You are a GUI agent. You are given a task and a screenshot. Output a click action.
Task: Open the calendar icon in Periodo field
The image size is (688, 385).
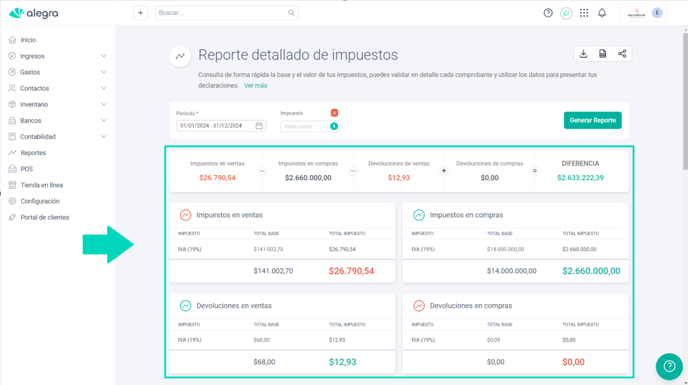(259, 126)
